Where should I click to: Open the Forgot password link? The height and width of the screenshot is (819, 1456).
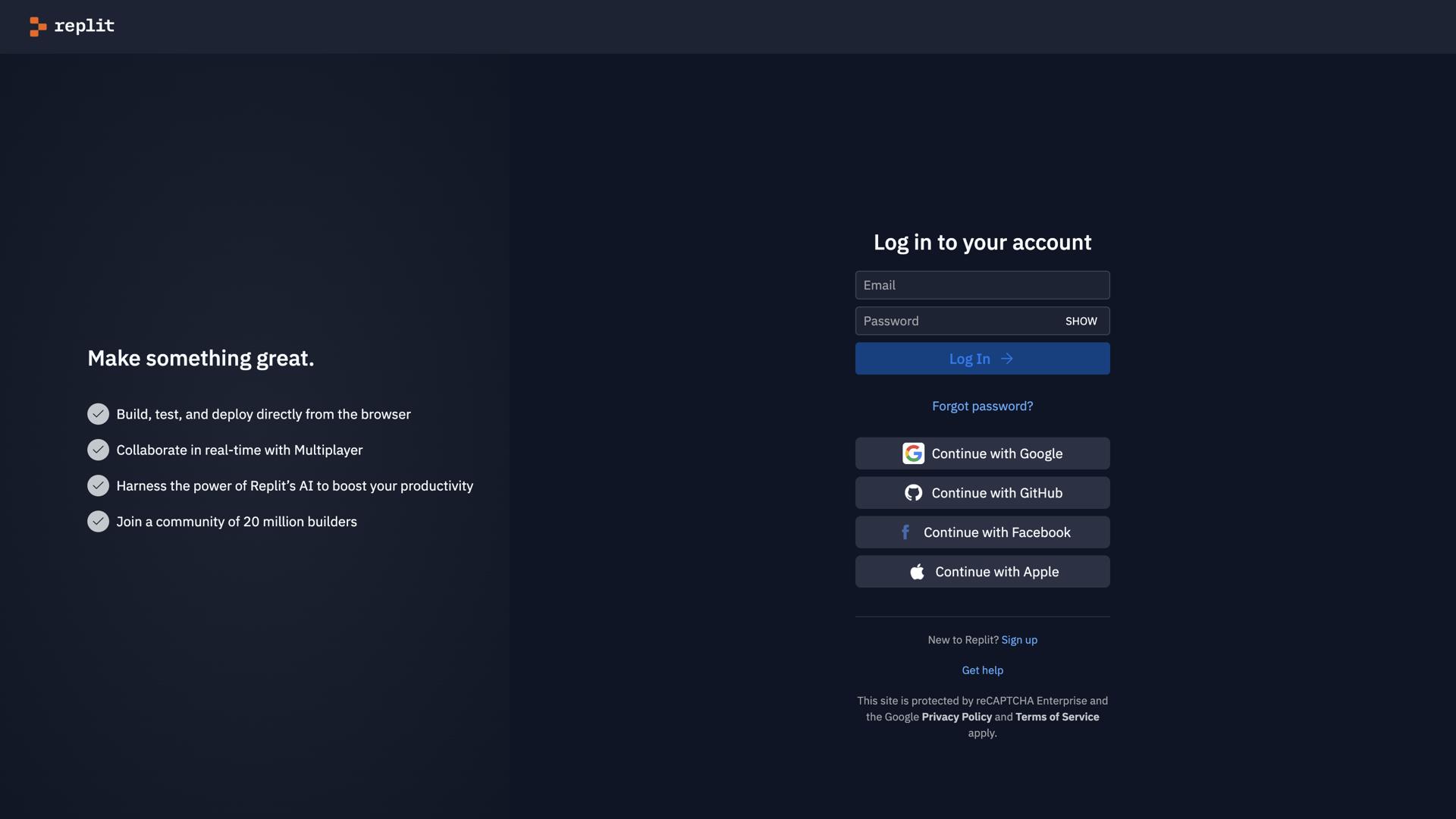[982, 406]
